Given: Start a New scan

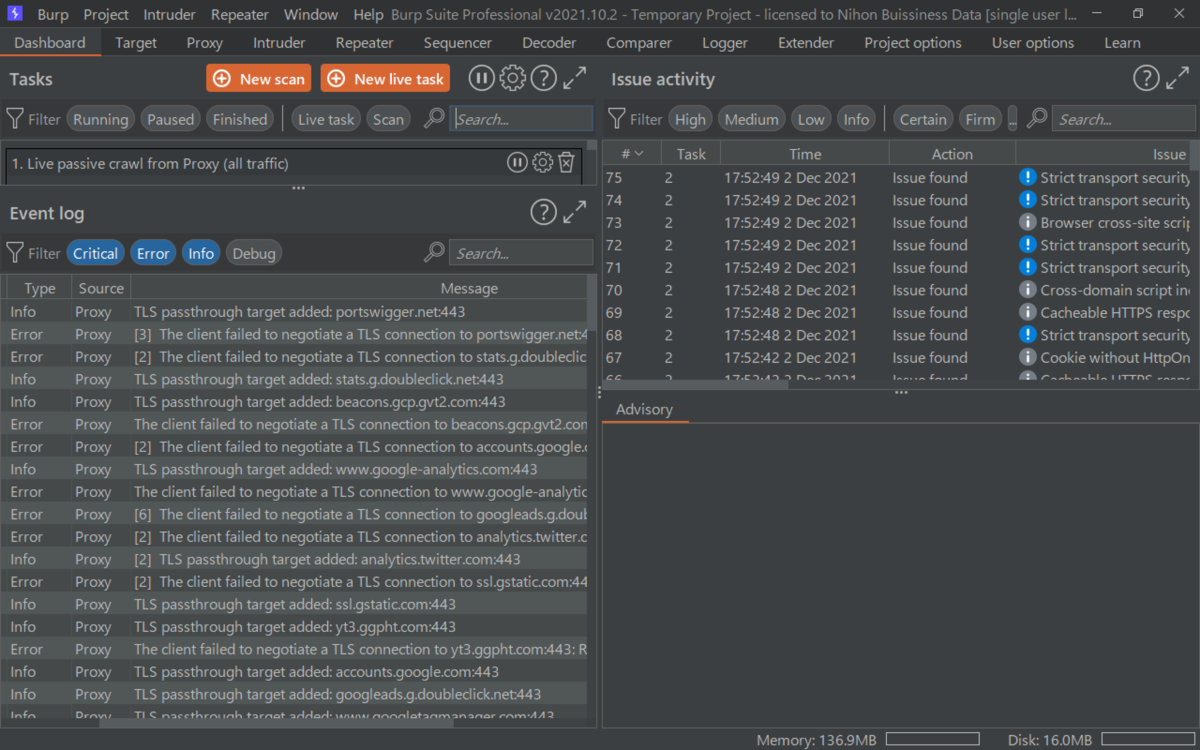Looking at the screenshot, I should pos(259,79).
